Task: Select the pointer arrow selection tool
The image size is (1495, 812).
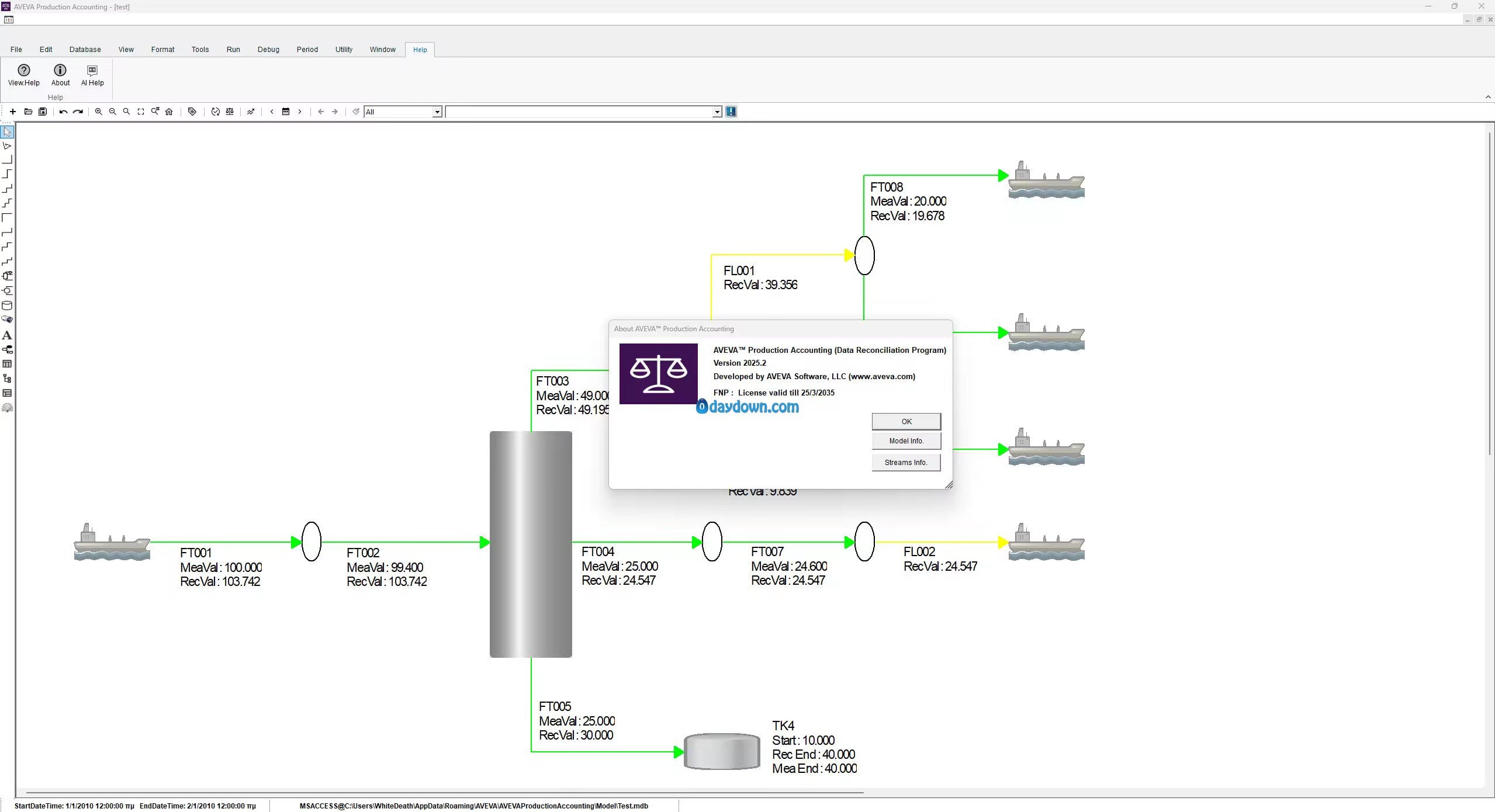Action: point(7,132)
